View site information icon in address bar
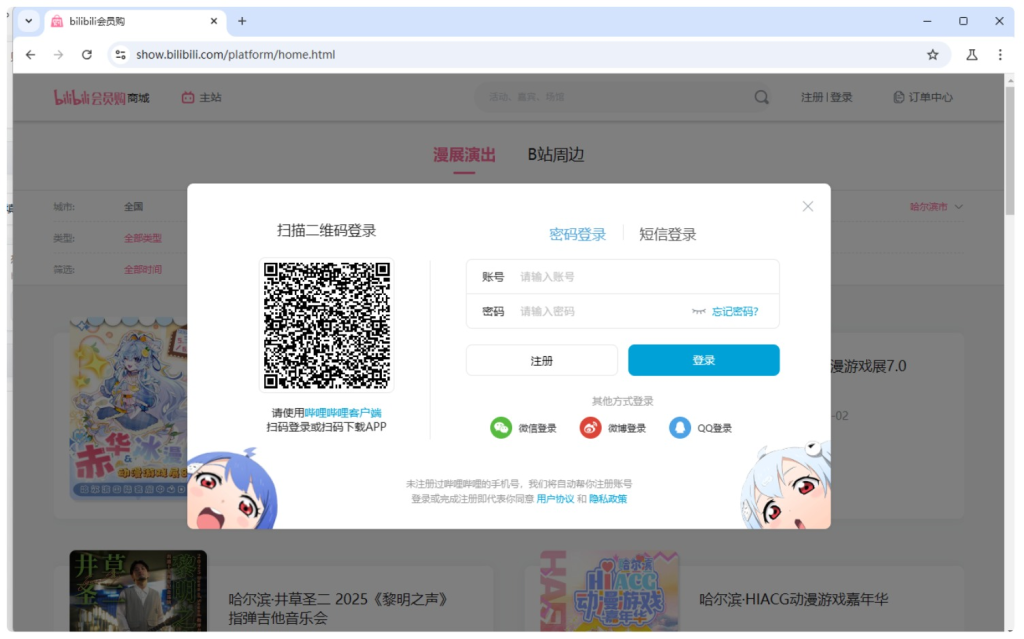Viewport: 1024px width, 639px height. (120, 55)
